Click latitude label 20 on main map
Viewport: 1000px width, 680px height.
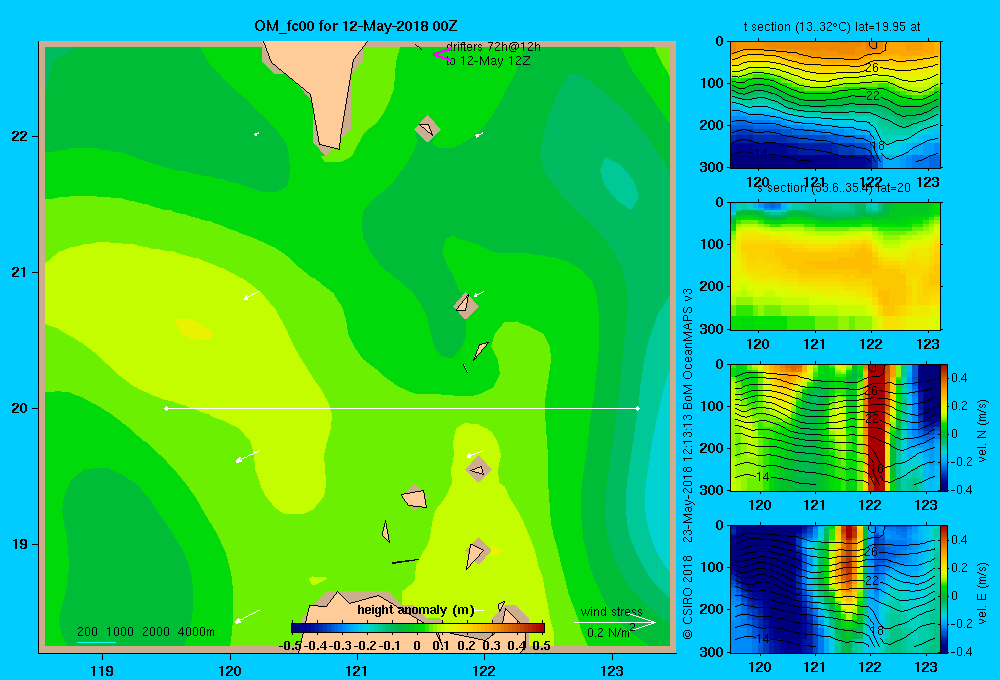(20, 408)
